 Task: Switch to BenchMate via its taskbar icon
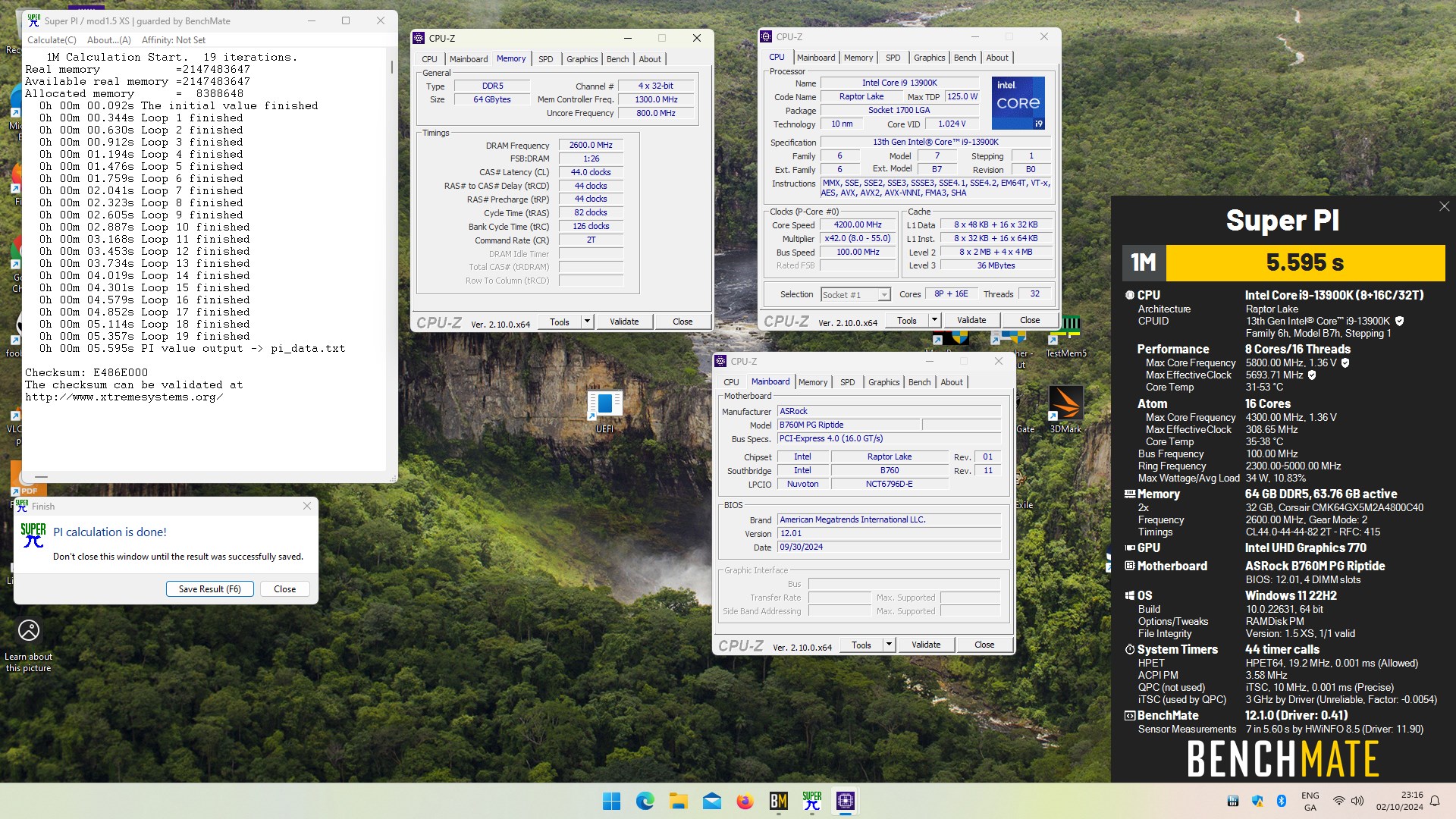tap(778, 801)
